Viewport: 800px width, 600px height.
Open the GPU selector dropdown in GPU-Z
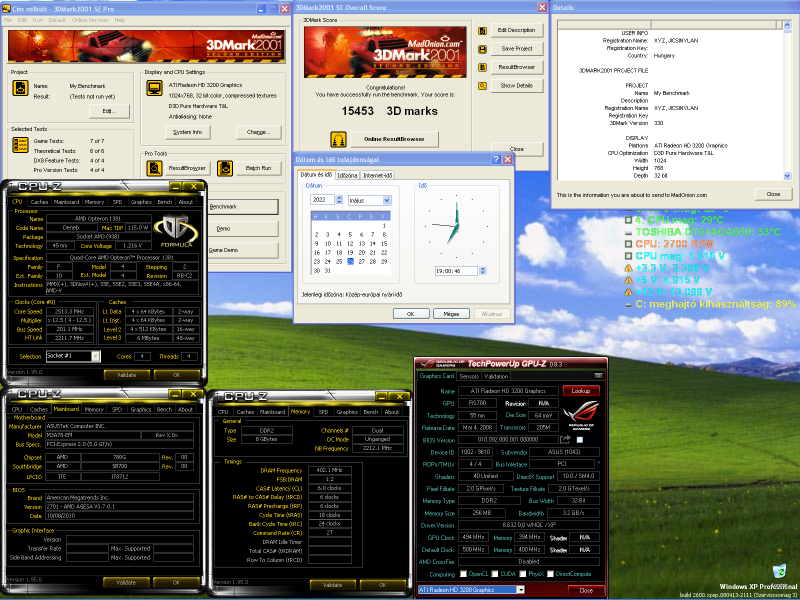click(520, 590)
